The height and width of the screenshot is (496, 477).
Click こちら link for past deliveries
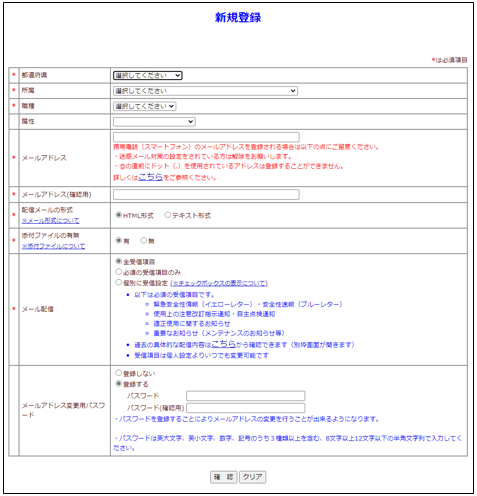[224, 344]
